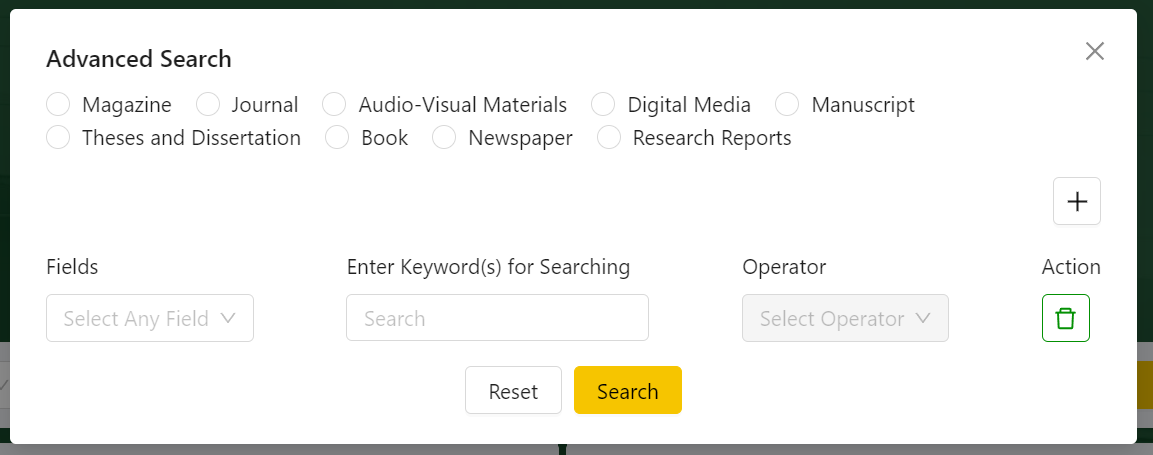Click the Enter Keyword(s) for Searching label

pyautogui.click(x=488, y=267)
